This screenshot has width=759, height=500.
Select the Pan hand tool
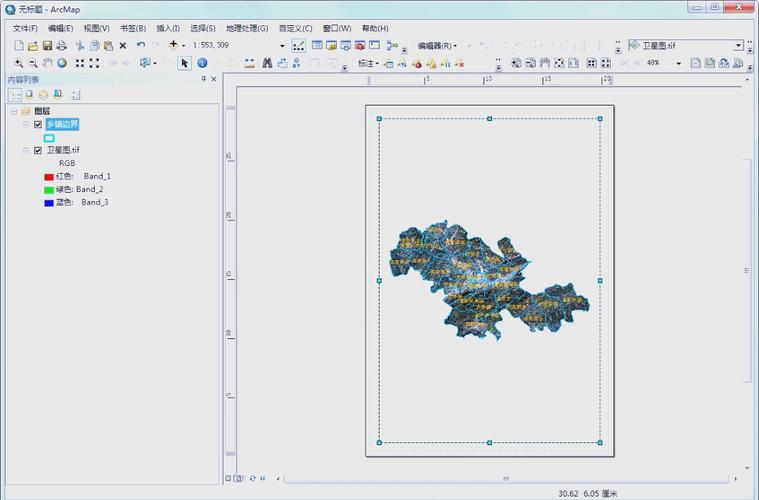tap(47, 63)
